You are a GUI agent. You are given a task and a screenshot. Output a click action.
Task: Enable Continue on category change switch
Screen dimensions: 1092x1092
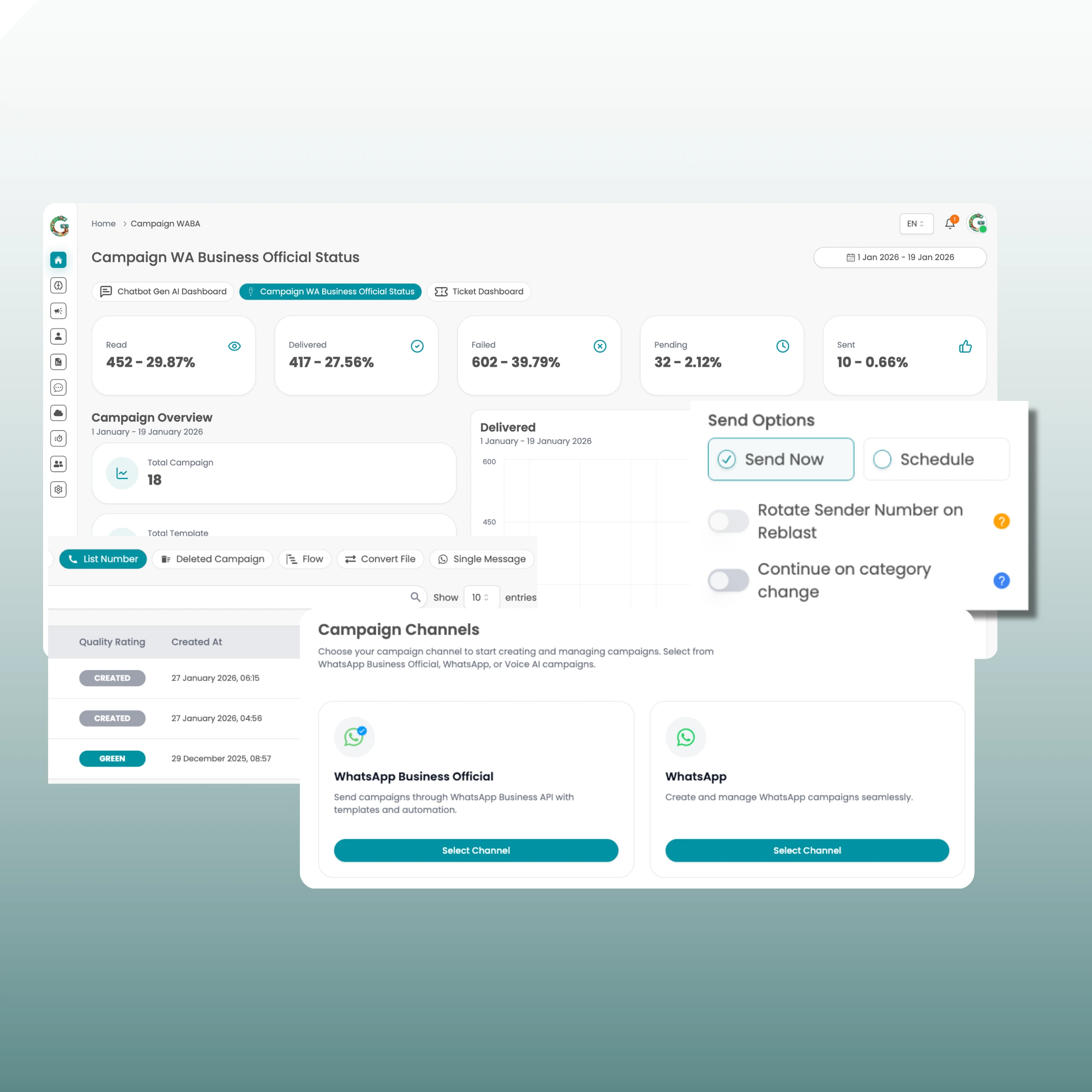click(728, 581)
